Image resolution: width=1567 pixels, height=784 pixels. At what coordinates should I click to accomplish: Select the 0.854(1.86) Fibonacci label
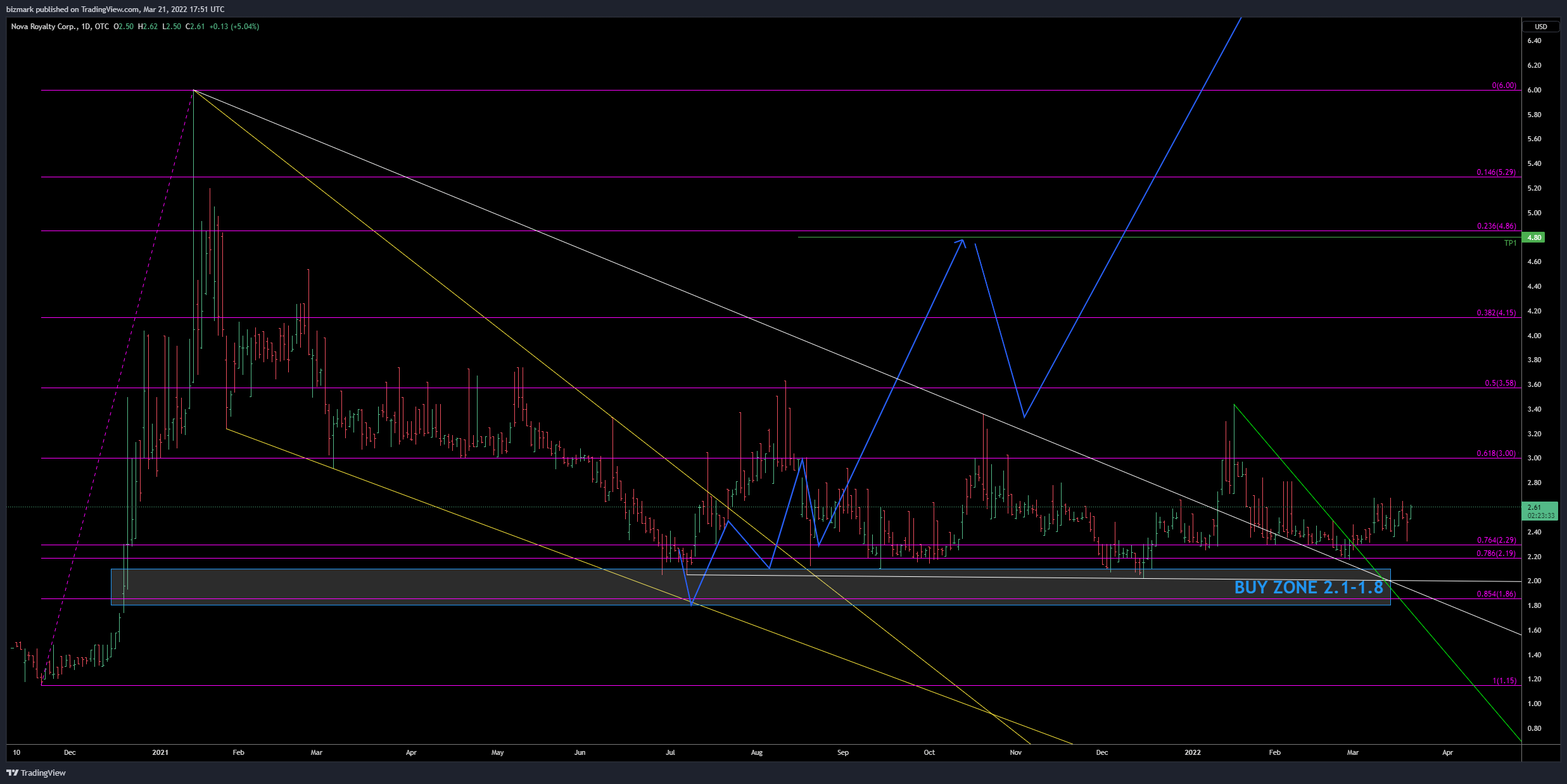pos(1496,594)
